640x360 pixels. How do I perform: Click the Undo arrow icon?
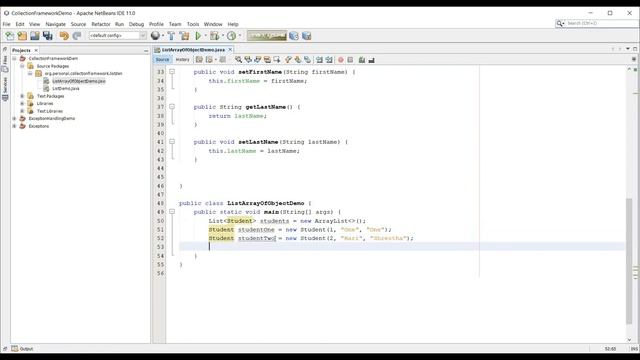point(64,36)
